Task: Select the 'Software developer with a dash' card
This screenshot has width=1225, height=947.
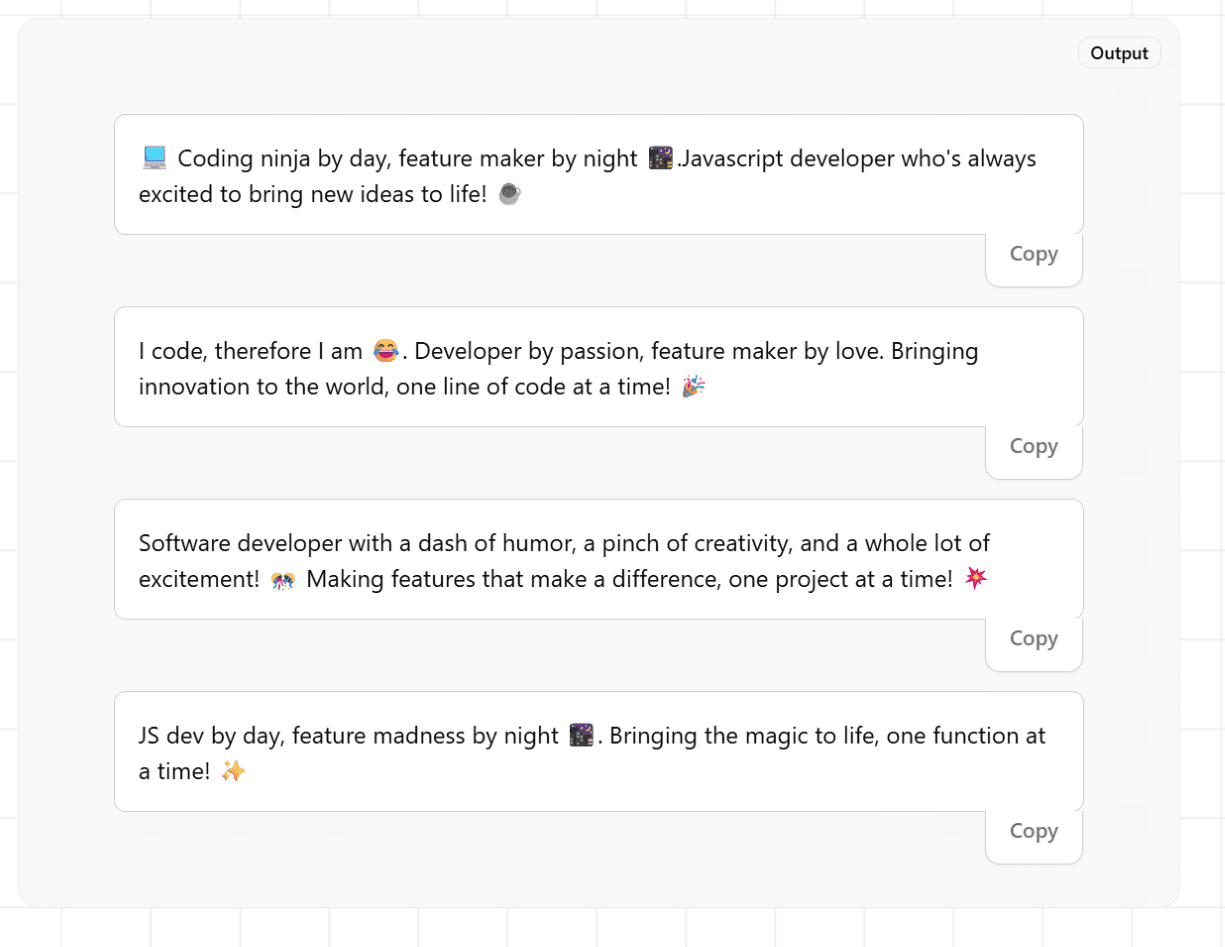Action: pos(599,559)
